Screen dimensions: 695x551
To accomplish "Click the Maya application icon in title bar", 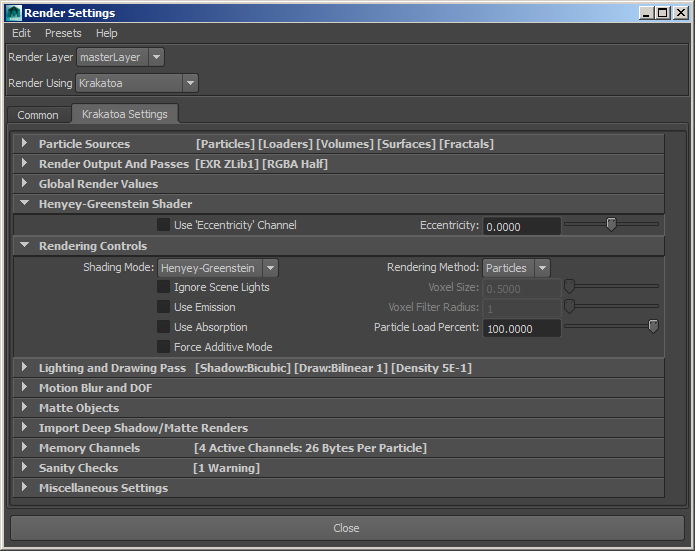I will (13, 13).
